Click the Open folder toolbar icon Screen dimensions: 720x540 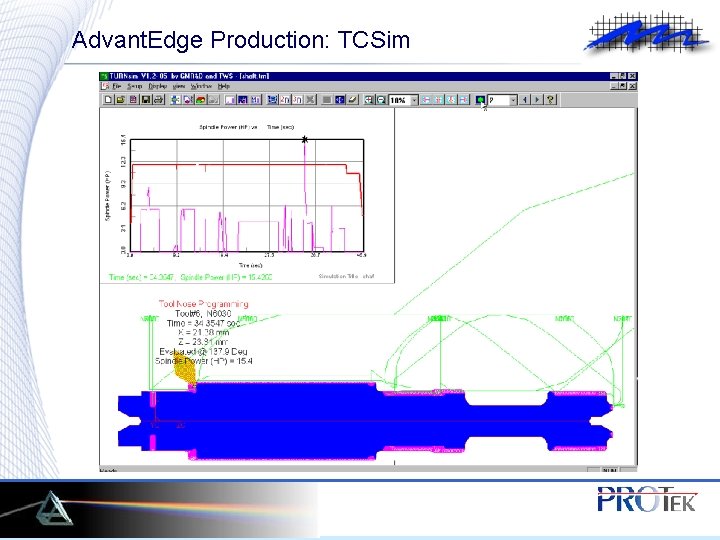pos(121,100)
